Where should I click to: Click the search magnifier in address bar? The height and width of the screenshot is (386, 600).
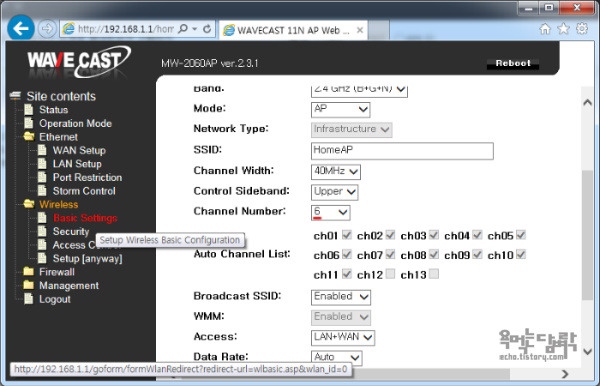(183, 29)
